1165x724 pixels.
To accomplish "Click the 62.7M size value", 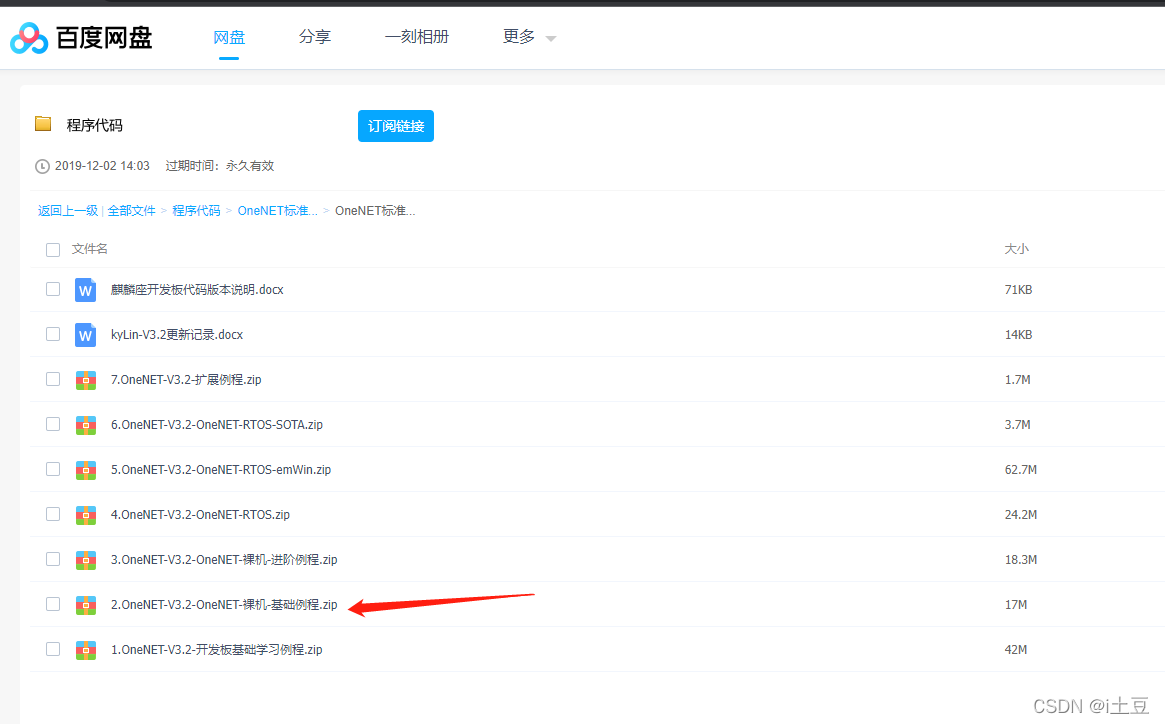I will point(1021,470).
